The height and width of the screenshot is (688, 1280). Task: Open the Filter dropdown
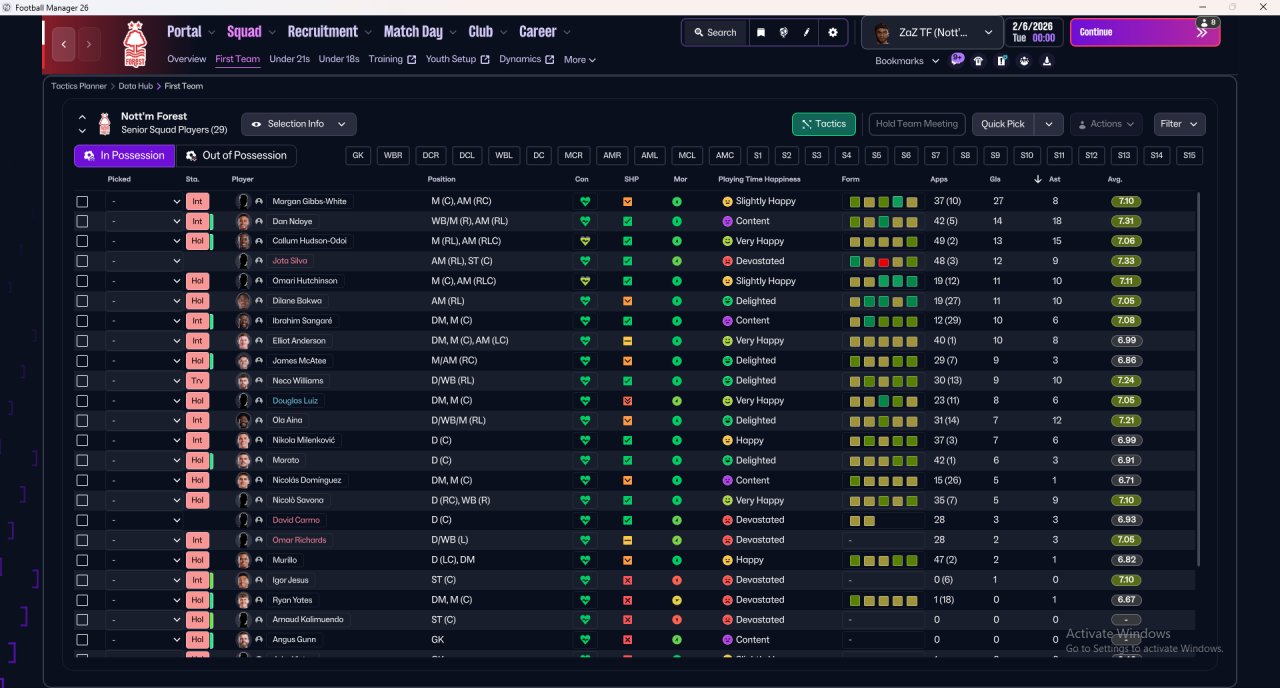coord(1179,124)
